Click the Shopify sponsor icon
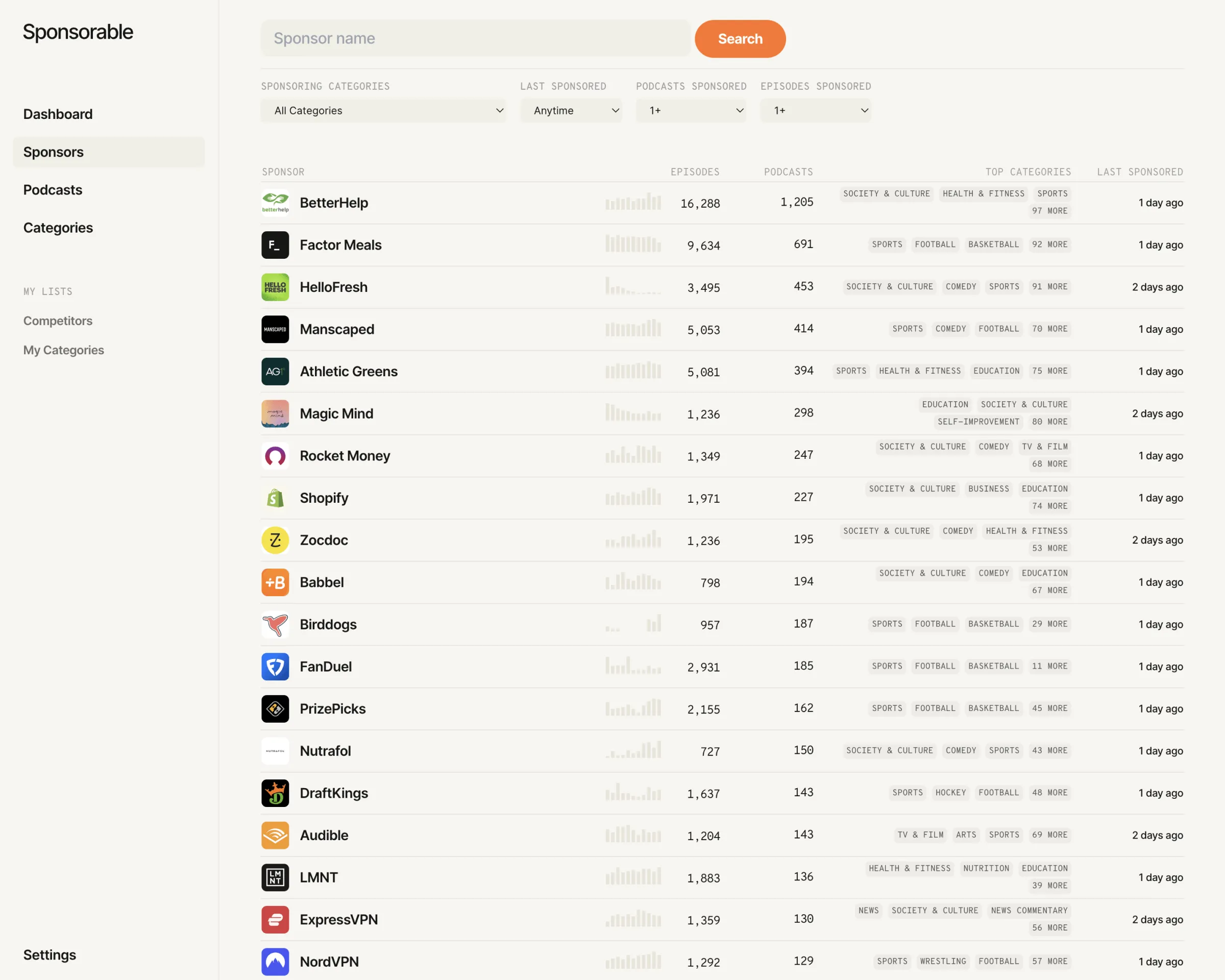This screenshot has width=1225, height=980. 275,497
